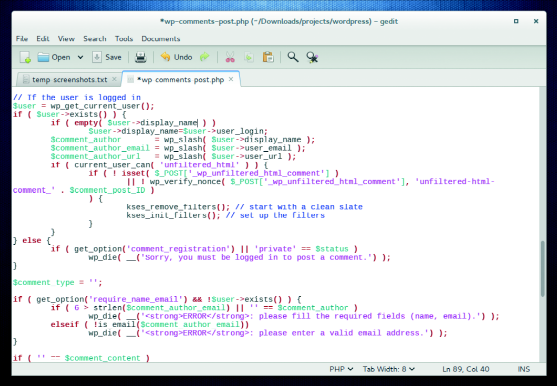The width and height of the screenshot is (557, 386).
Task: Close the gedit window
Action: [536, 21]
